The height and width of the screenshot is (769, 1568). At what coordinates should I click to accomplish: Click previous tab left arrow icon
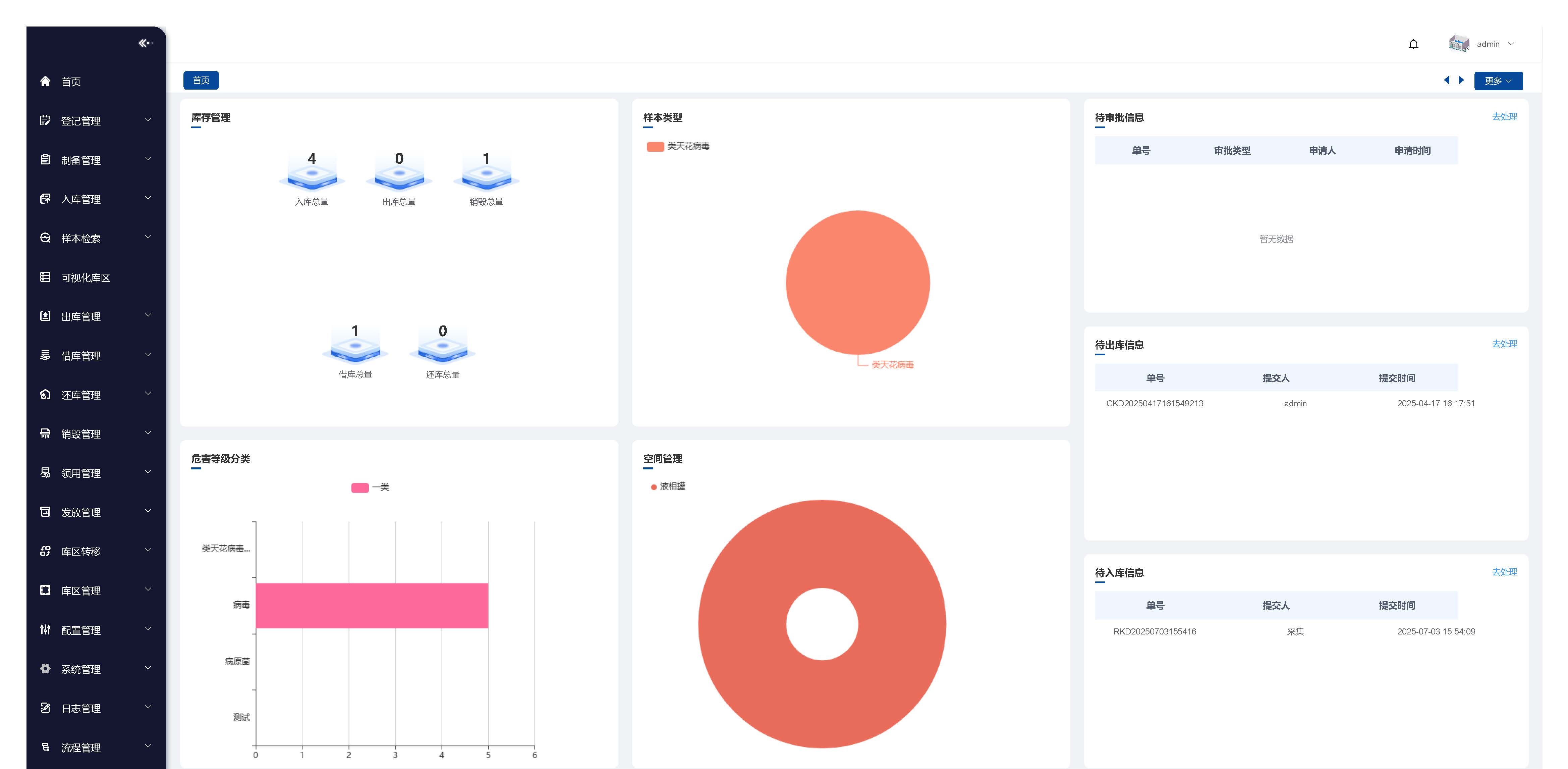tap(1446, 81)
